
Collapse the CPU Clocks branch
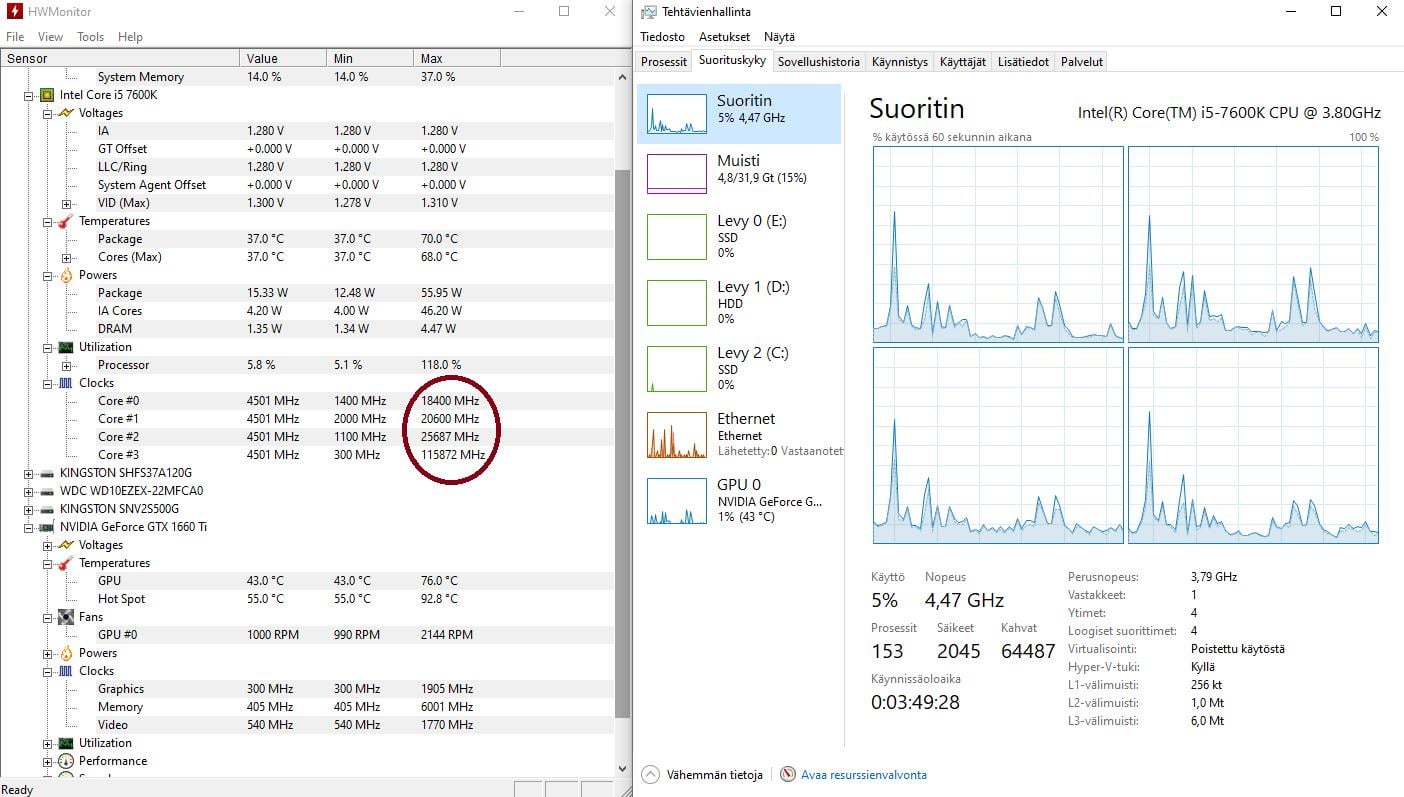pos(47,383)
